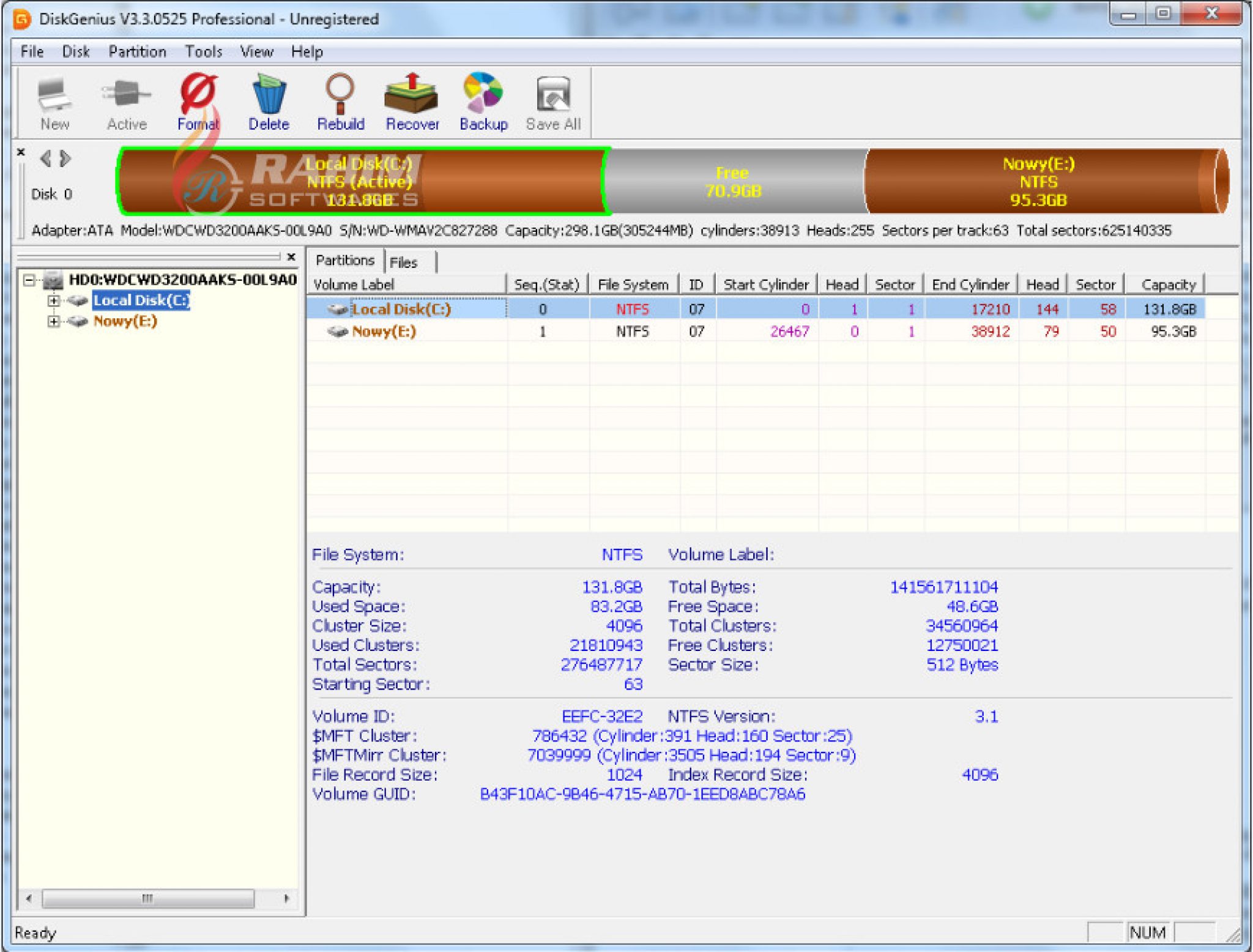This screenshot has height=952, width=1253.
Task: Open the Partition menu
Action: click(136, 51)
